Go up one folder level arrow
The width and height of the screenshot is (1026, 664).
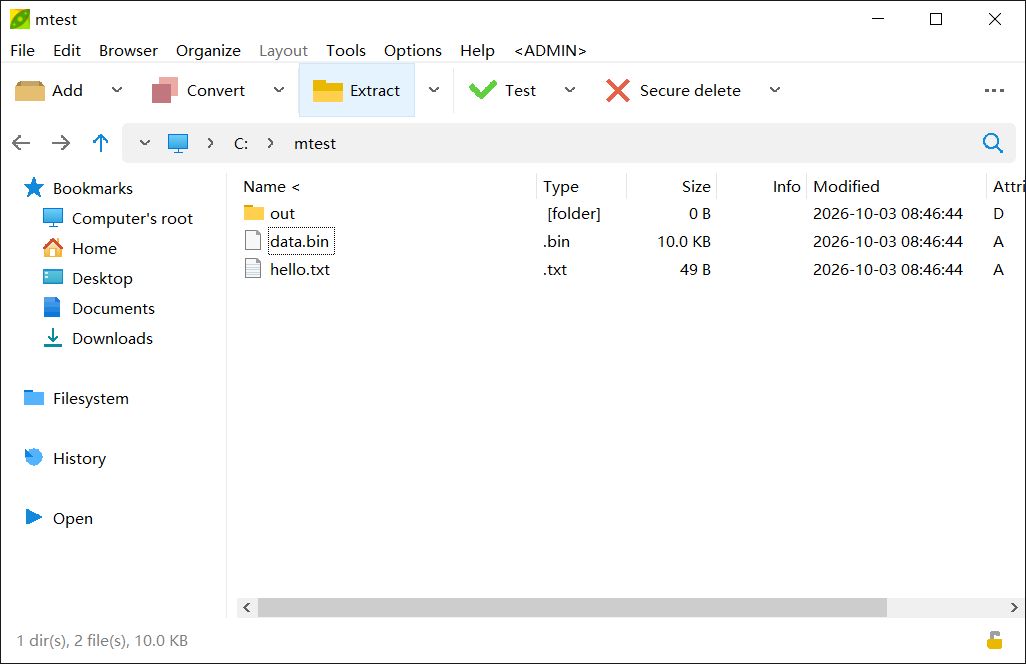coord(100,143)
